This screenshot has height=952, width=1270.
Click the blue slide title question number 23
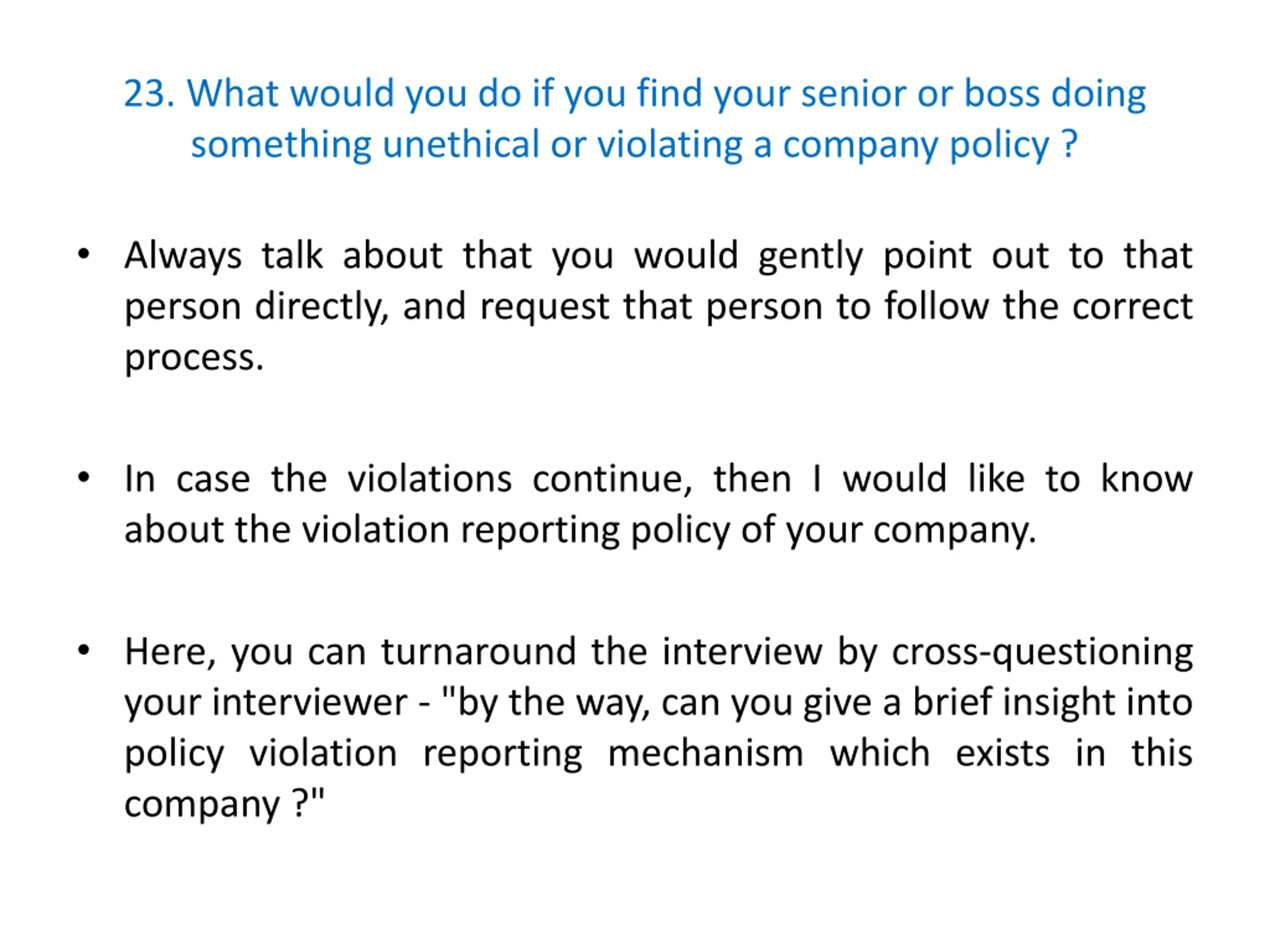tap(149, 93)
